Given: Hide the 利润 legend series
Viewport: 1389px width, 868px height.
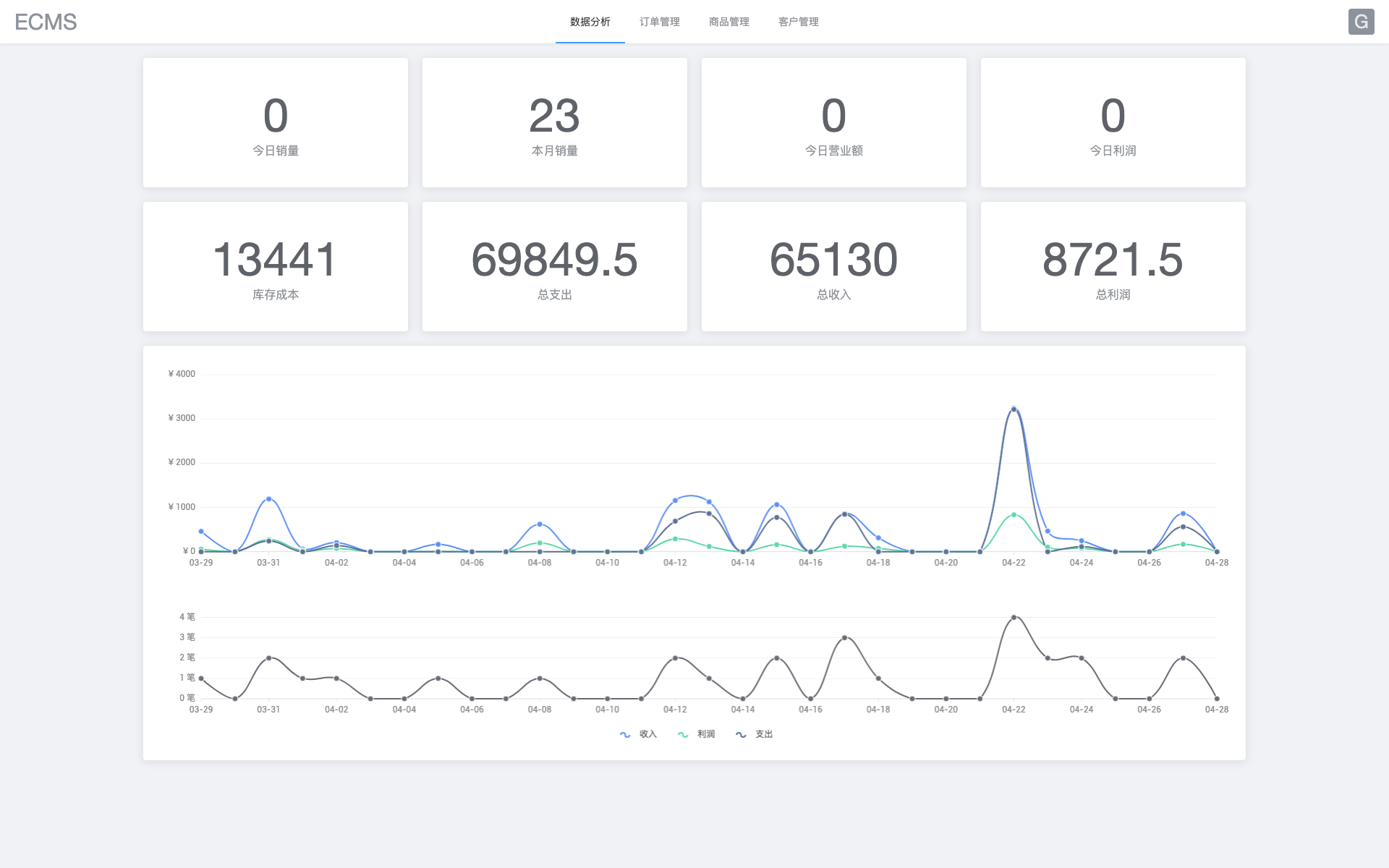Looking at the screenshot, I should 705,734.
